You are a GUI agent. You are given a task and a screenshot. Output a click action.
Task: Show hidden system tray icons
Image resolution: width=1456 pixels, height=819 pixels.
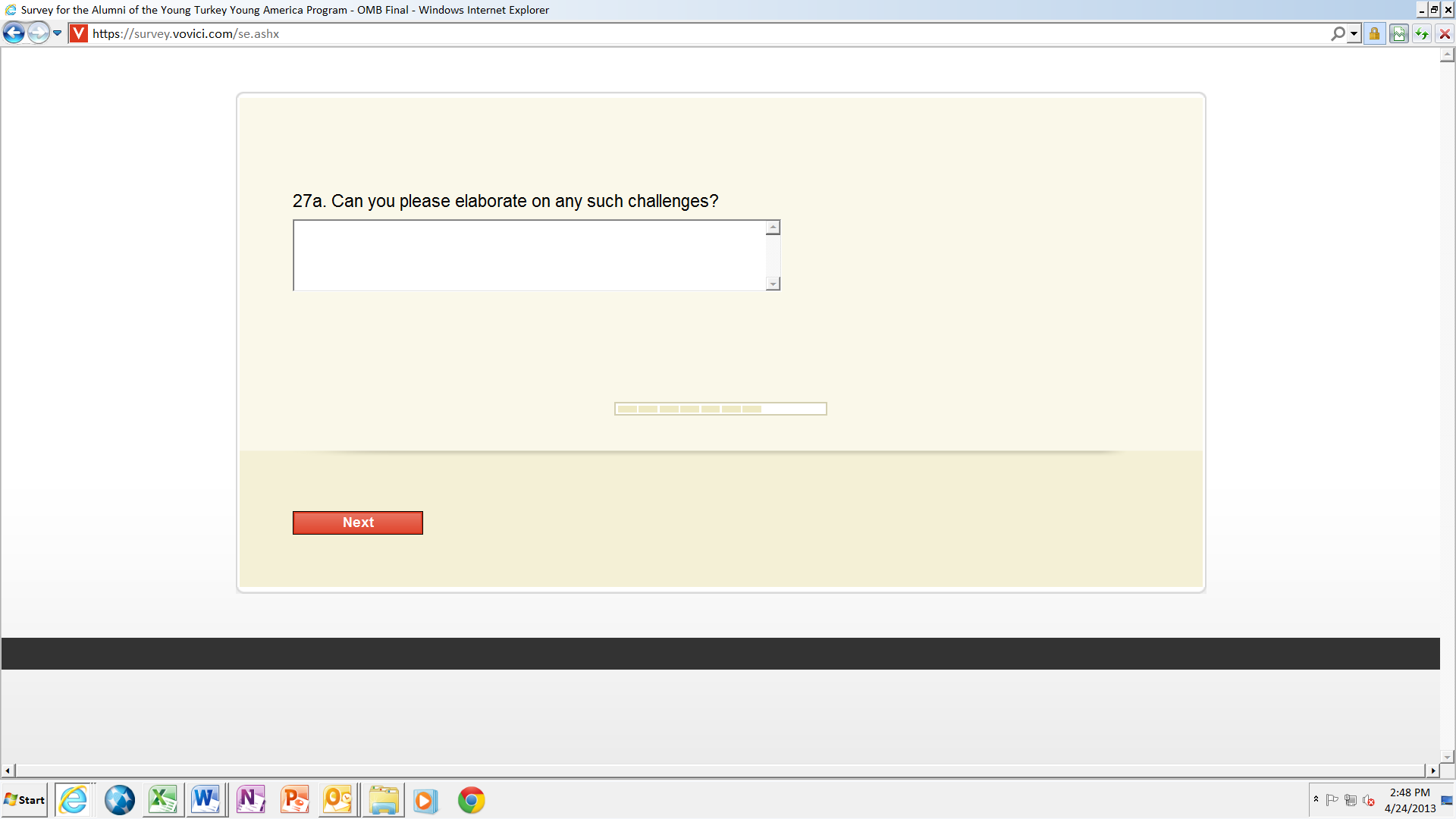coord(1316,799)
